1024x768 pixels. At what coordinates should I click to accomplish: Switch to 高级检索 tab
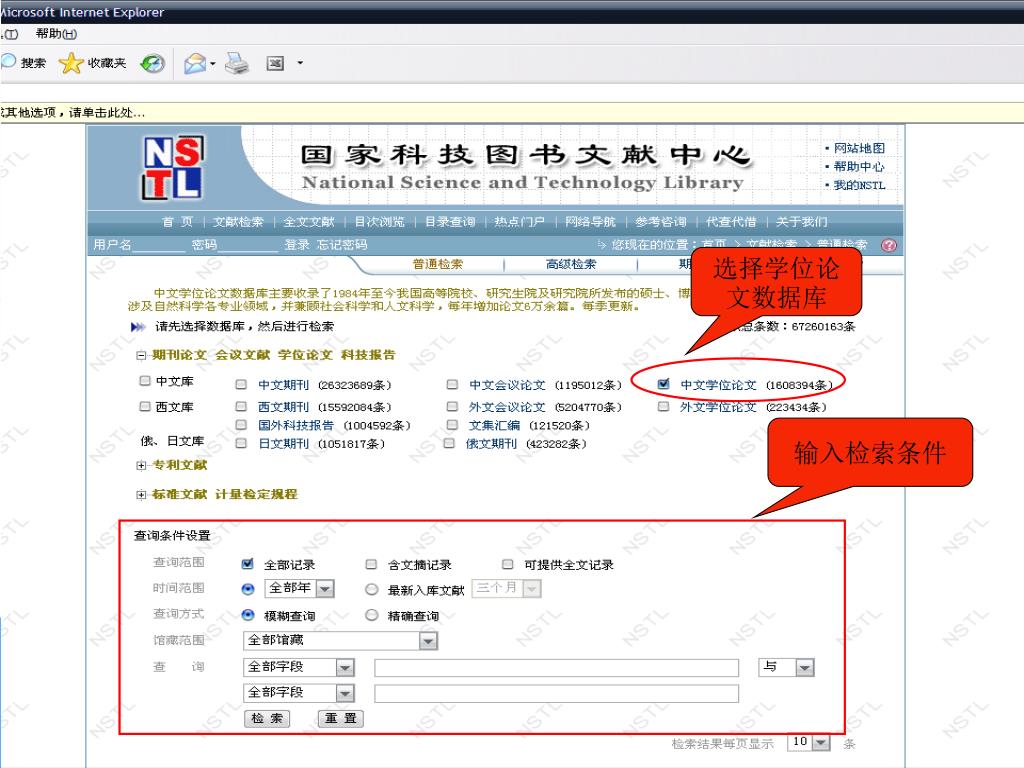click(x=571, y=264)
